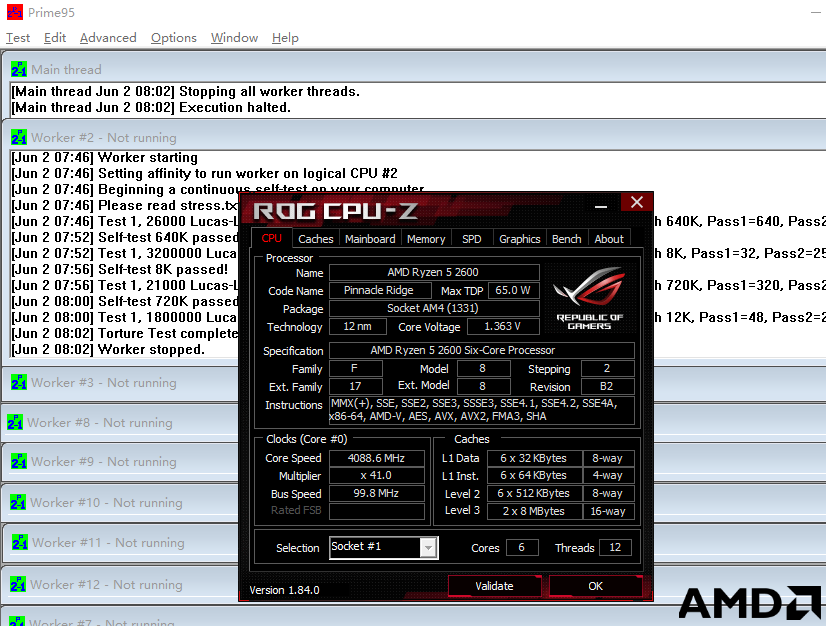Click the 'Execution halted' log line
The image size is (826, 626).
point(151,107)
